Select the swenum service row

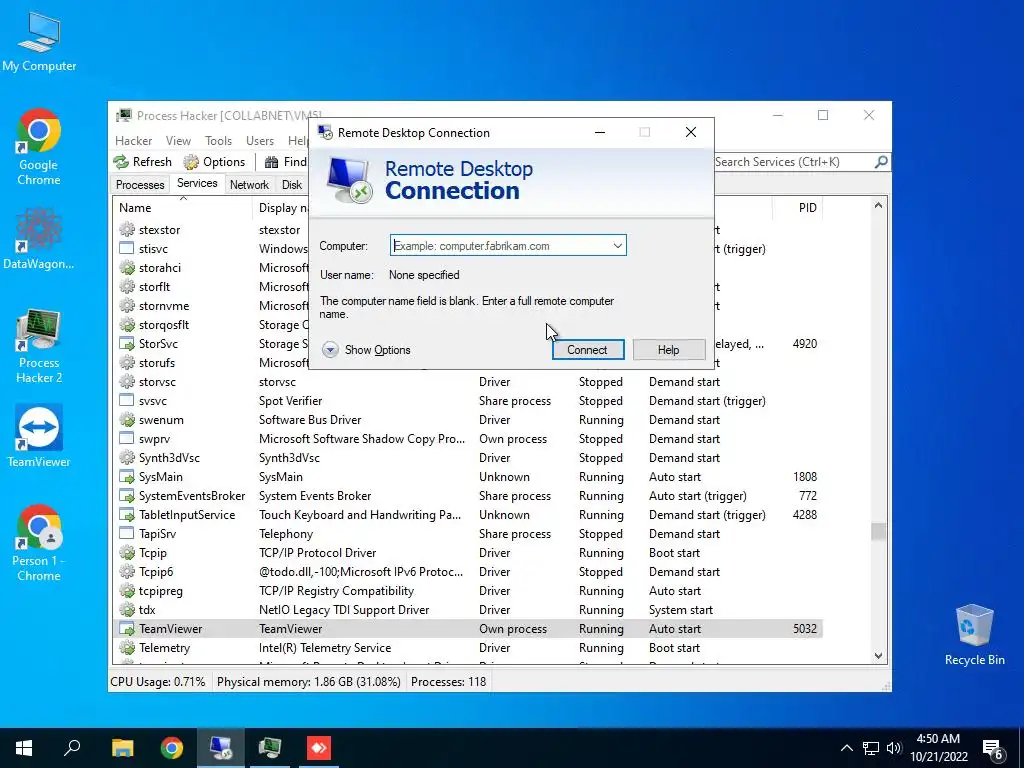pos(468,420)
